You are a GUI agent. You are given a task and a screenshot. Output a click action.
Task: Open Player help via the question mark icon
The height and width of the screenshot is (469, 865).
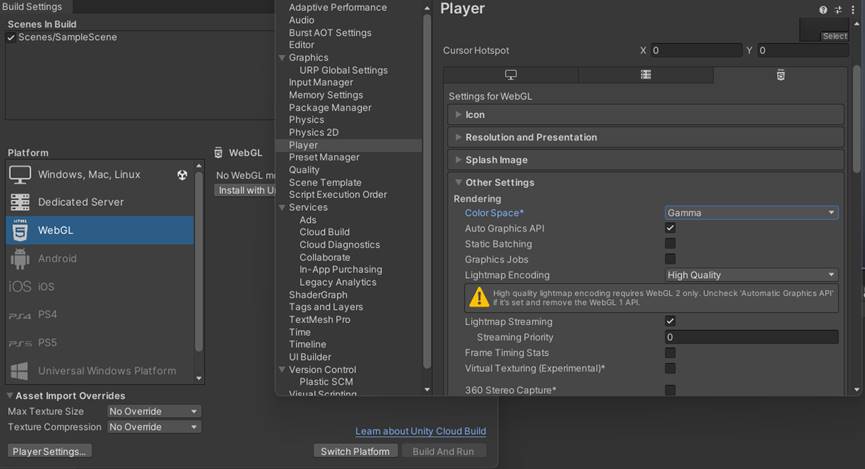[x=824, y=9]
